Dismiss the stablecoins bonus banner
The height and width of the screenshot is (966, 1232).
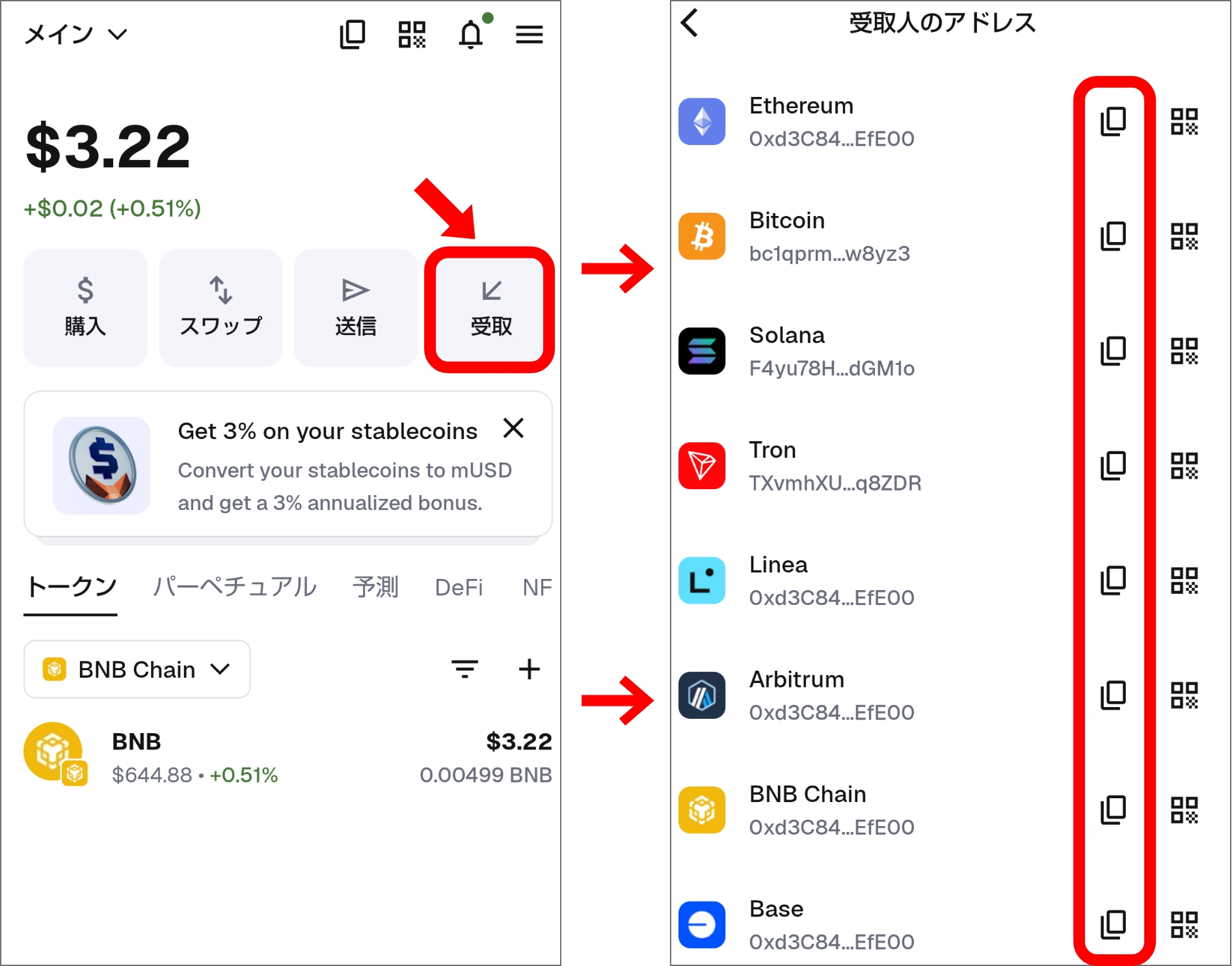tap(513, 429)
